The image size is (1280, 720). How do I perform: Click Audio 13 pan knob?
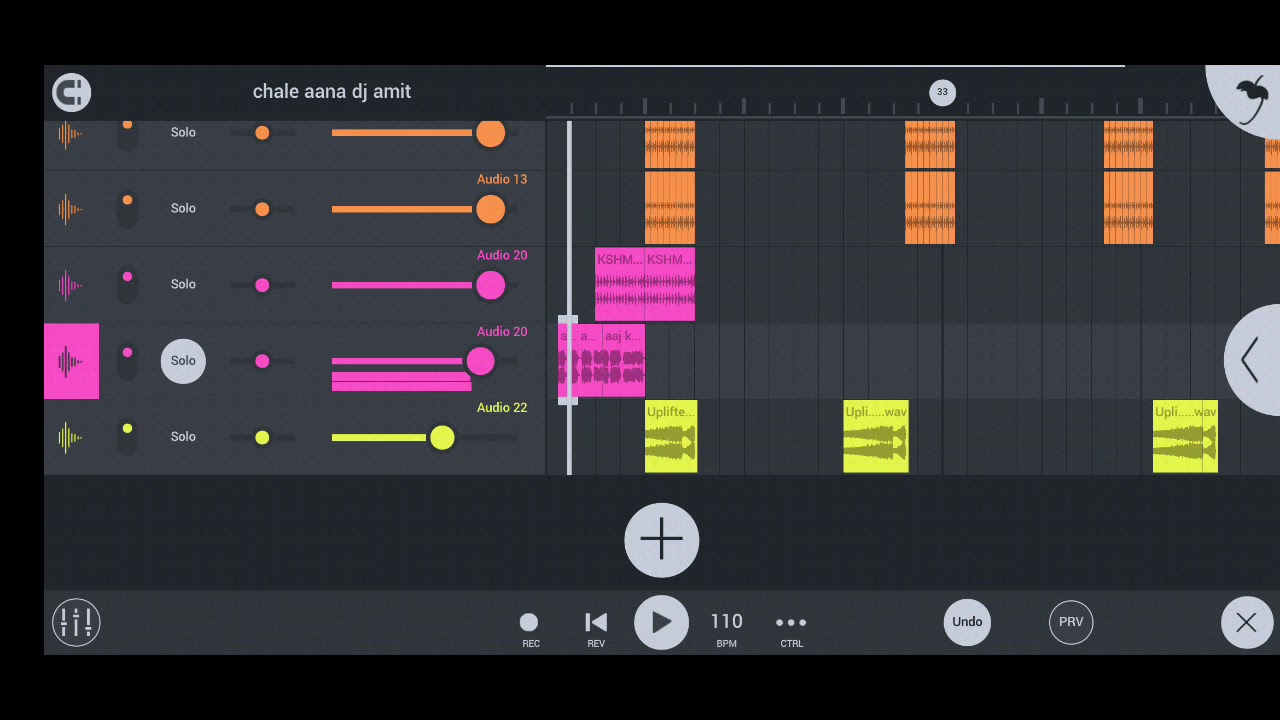click(262, 209)
